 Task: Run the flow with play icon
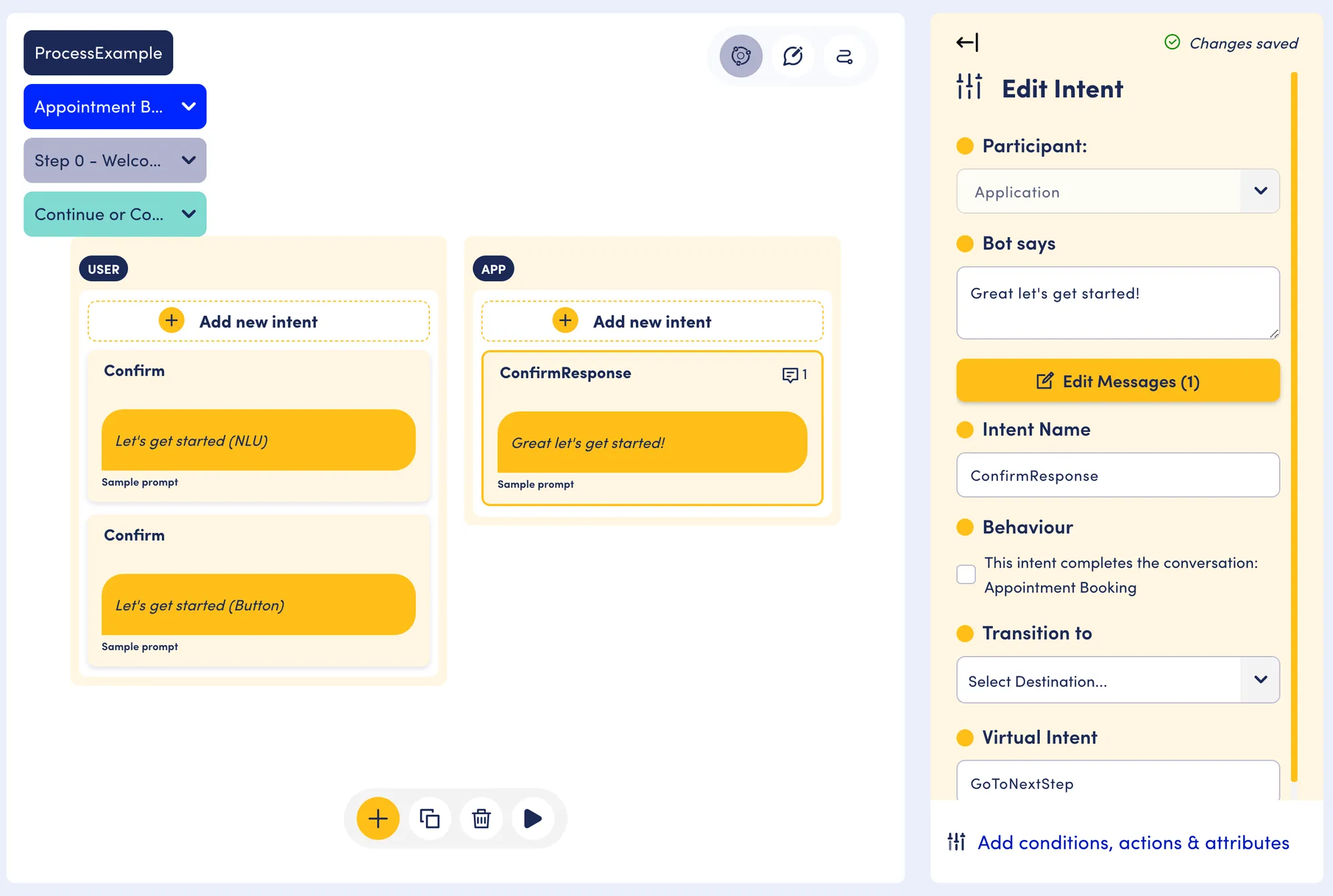tap(533, 818)
